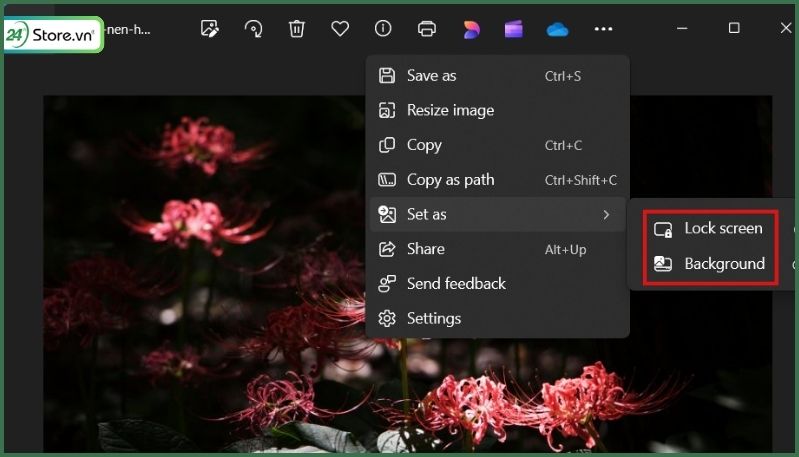Open Settings from the menu
The image size is (799, 457).
pyautogui.click(x=433, y=319)
